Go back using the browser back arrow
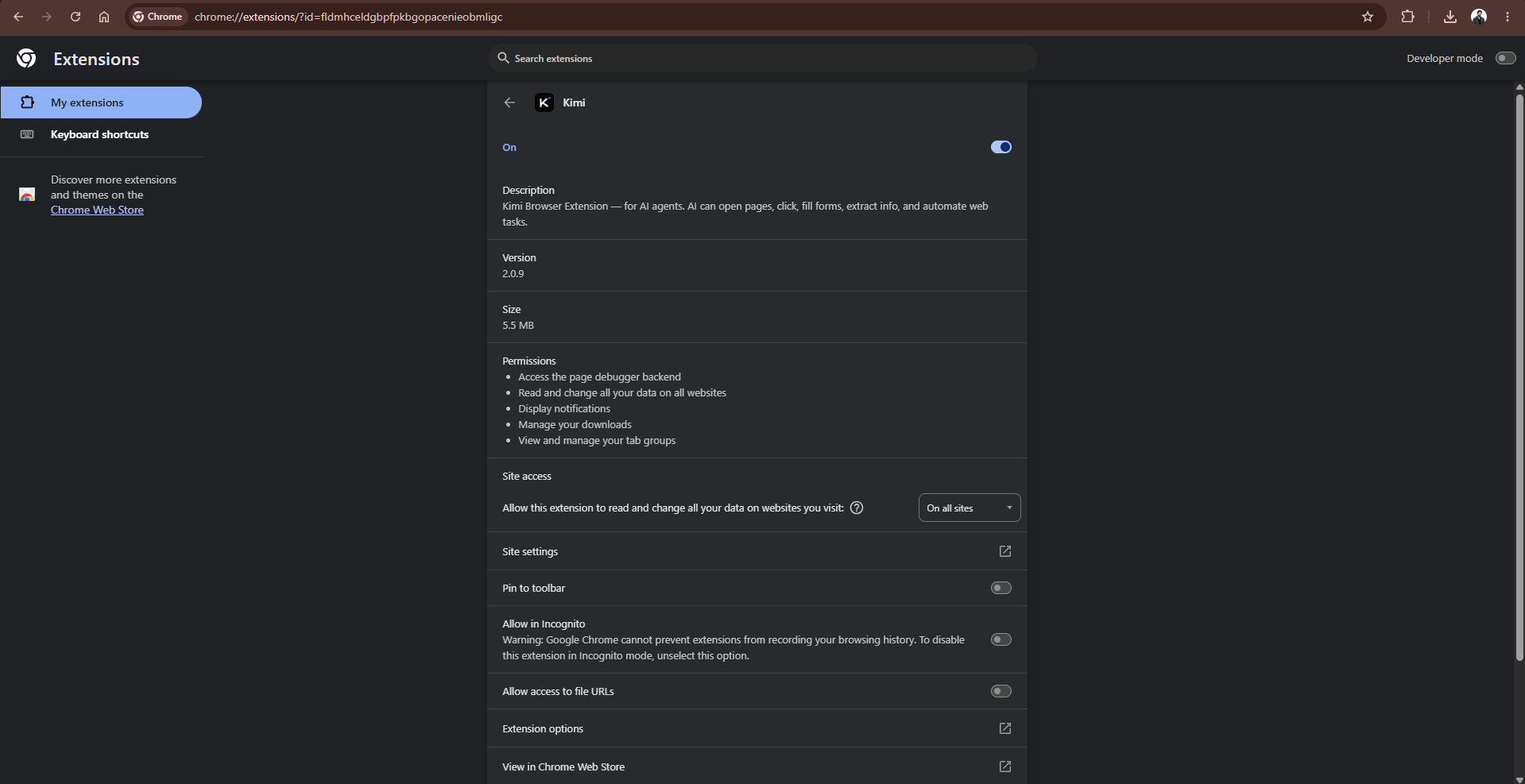Image resolution: width=1525 pixels, height=784 pixels. [x=18, y=17]
